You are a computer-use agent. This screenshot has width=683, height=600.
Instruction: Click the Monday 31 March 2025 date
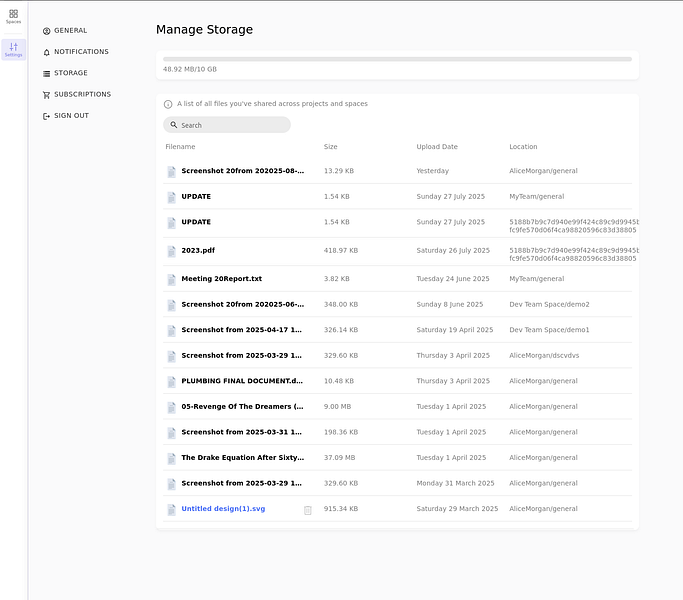click(456, 483)
